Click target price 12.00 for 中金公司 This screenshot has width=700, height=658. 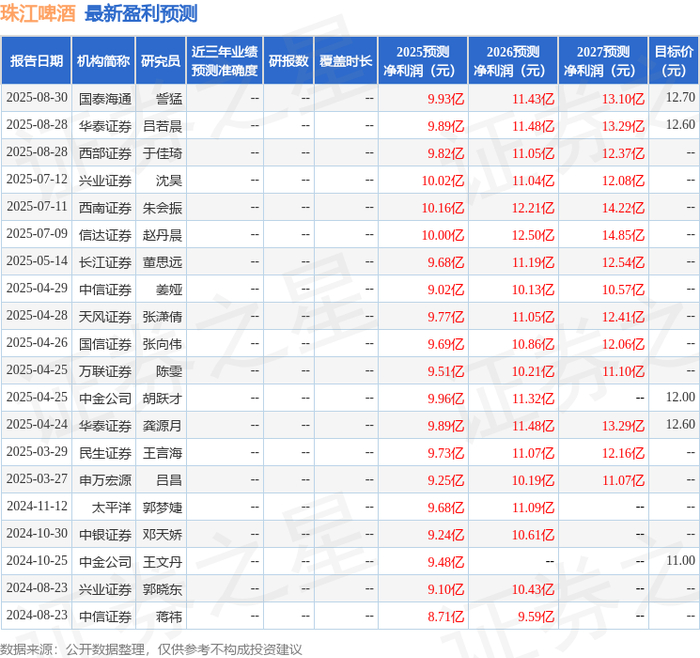680,397
